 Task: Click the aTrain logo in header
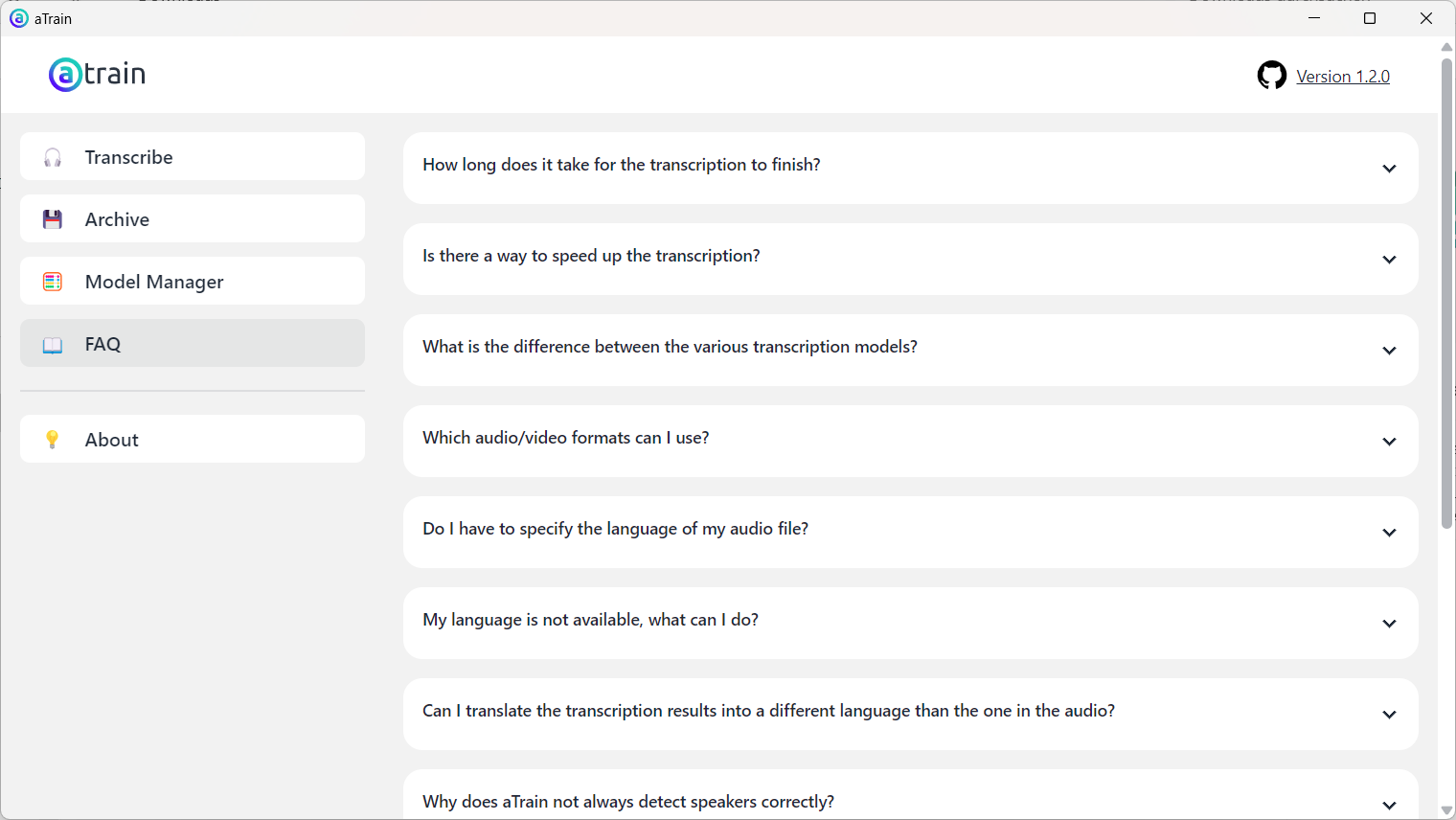click(97, 74)
